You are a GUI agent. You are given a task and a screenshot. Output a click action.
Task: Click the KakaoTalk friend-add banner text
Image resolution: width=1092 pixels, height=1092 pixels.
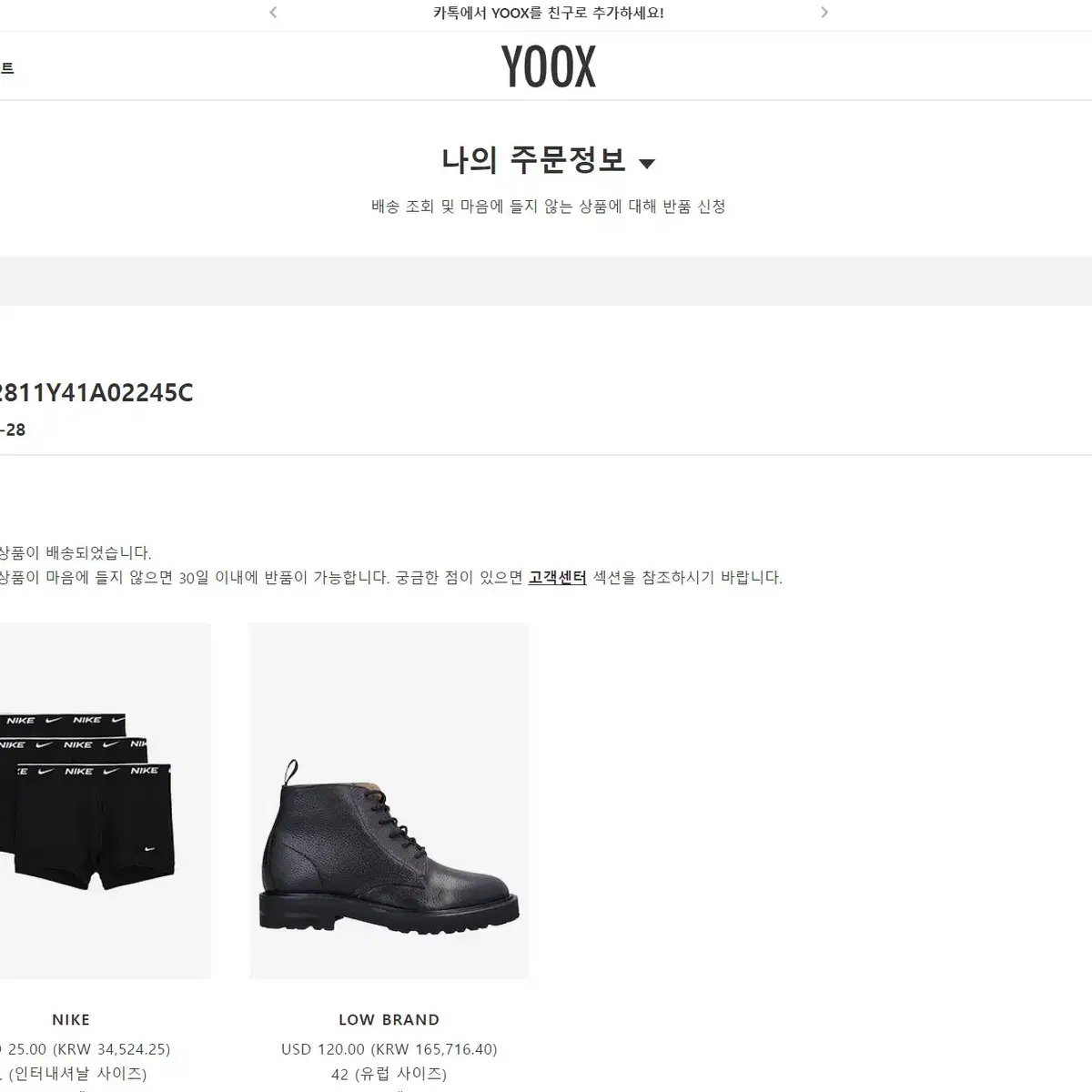(549, 13)
